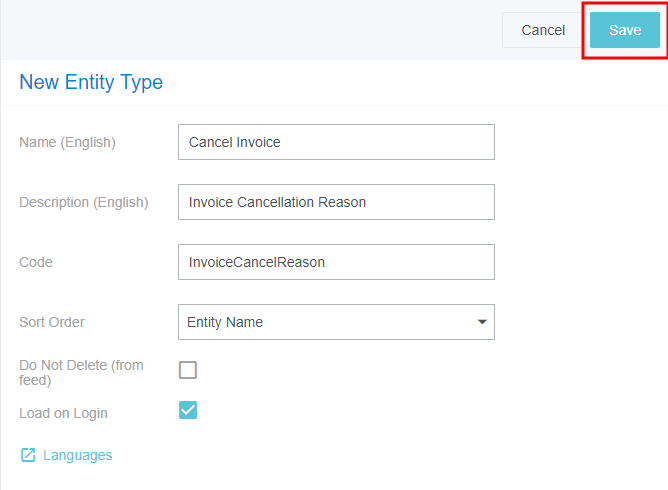The height and width of the screenshot is (490, 668).
Task: Open the Languages link text
Action: pos(77,455)
